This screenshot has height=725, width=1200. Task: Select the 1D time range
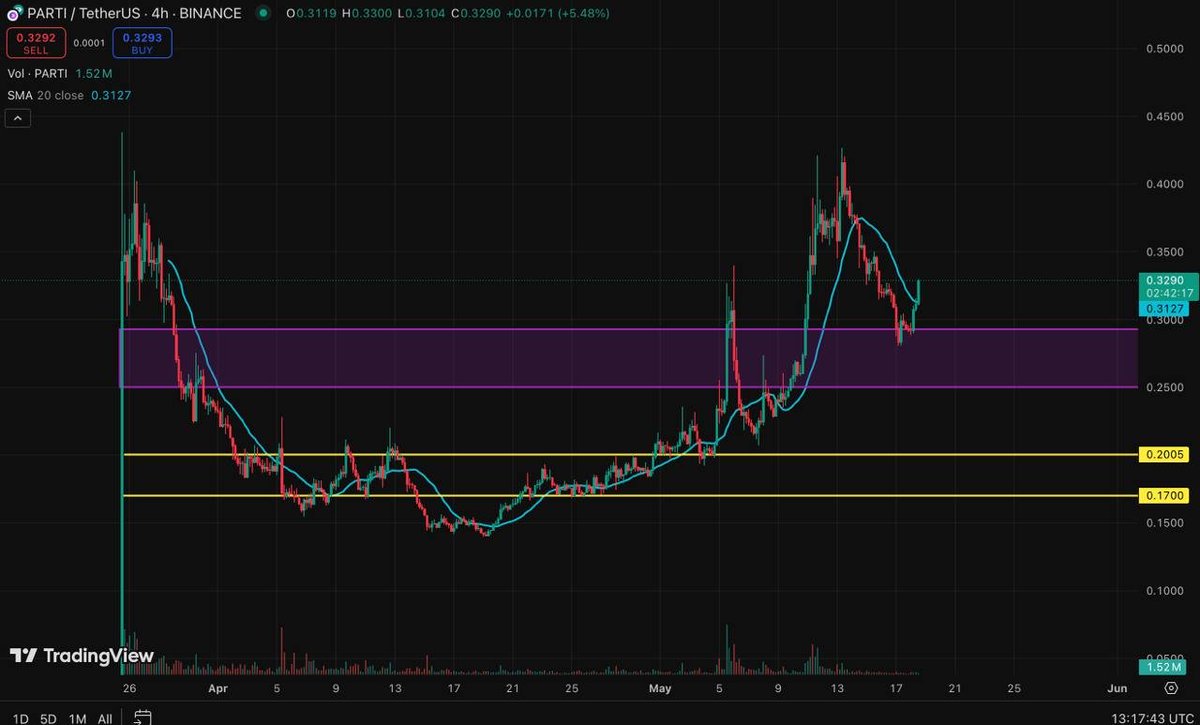click(x=19, y=718)
